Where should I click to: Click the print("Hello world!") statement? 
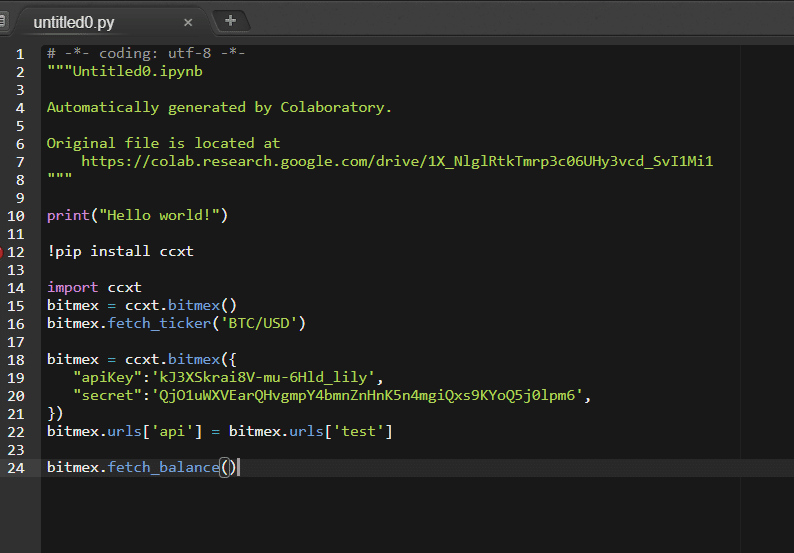pyautogui.click(x=137, y=215)
